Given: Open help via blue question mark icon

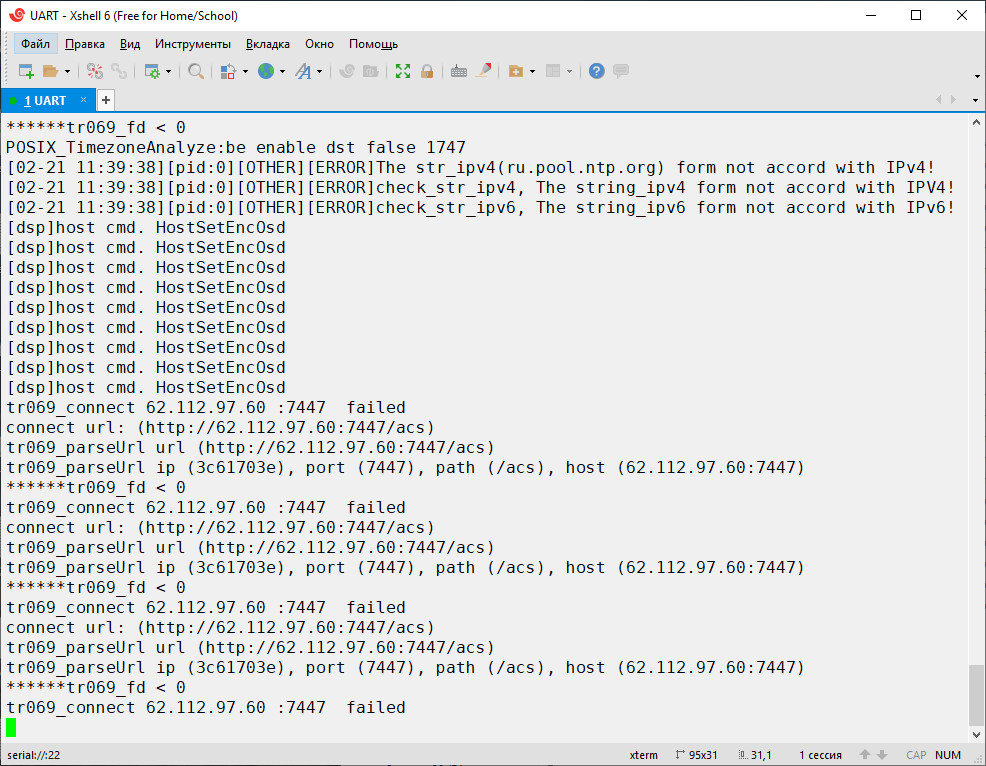Looking at the screenshot, I should (597, 71).
